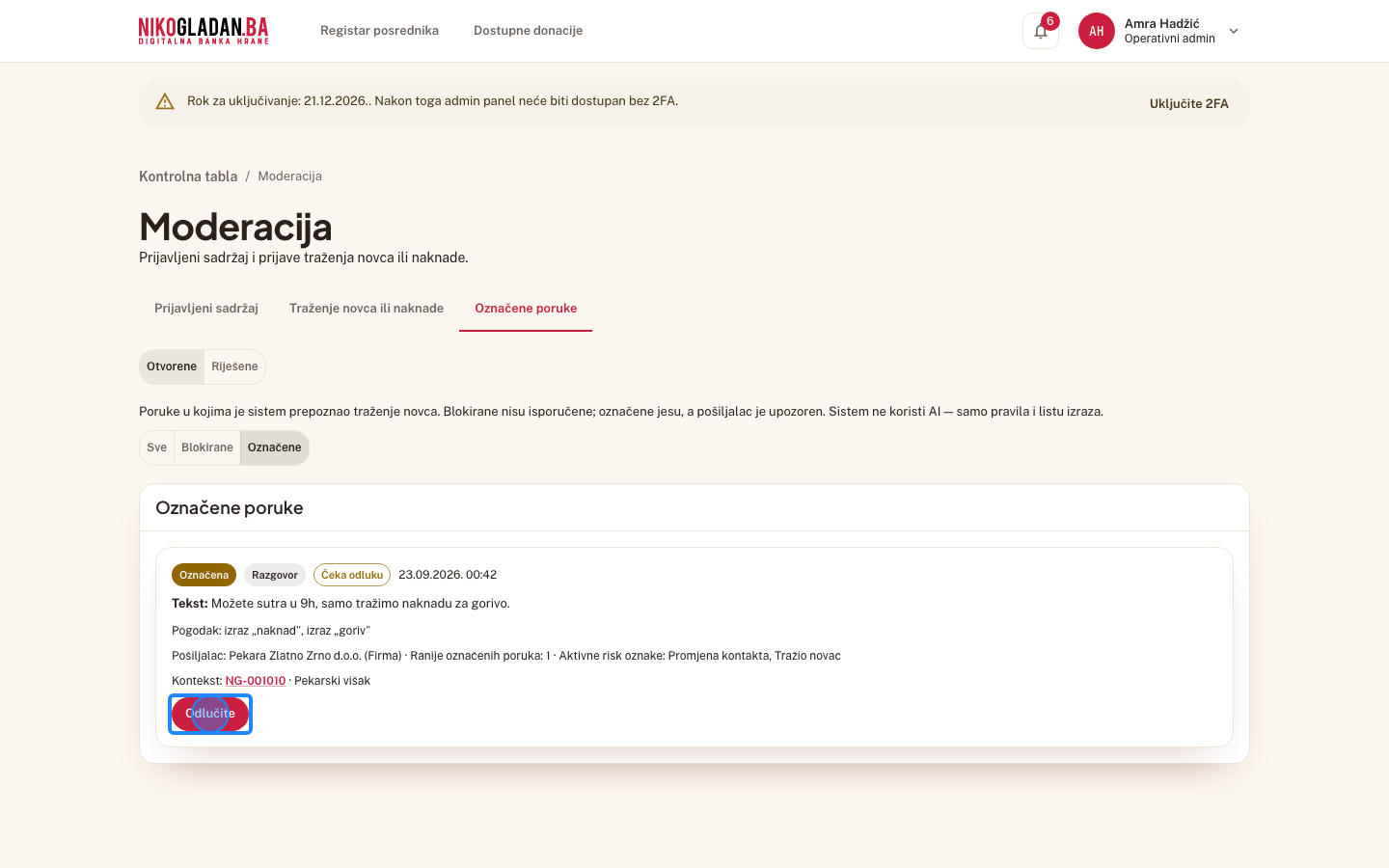Select the Riješene status filter
1389x868 pixels.
234,366
